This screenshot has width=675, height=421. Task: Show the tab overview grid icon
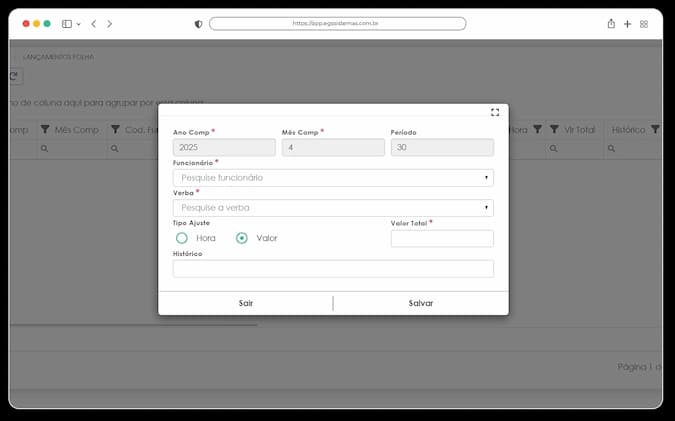pyautogui.click(x=644, y=24)
